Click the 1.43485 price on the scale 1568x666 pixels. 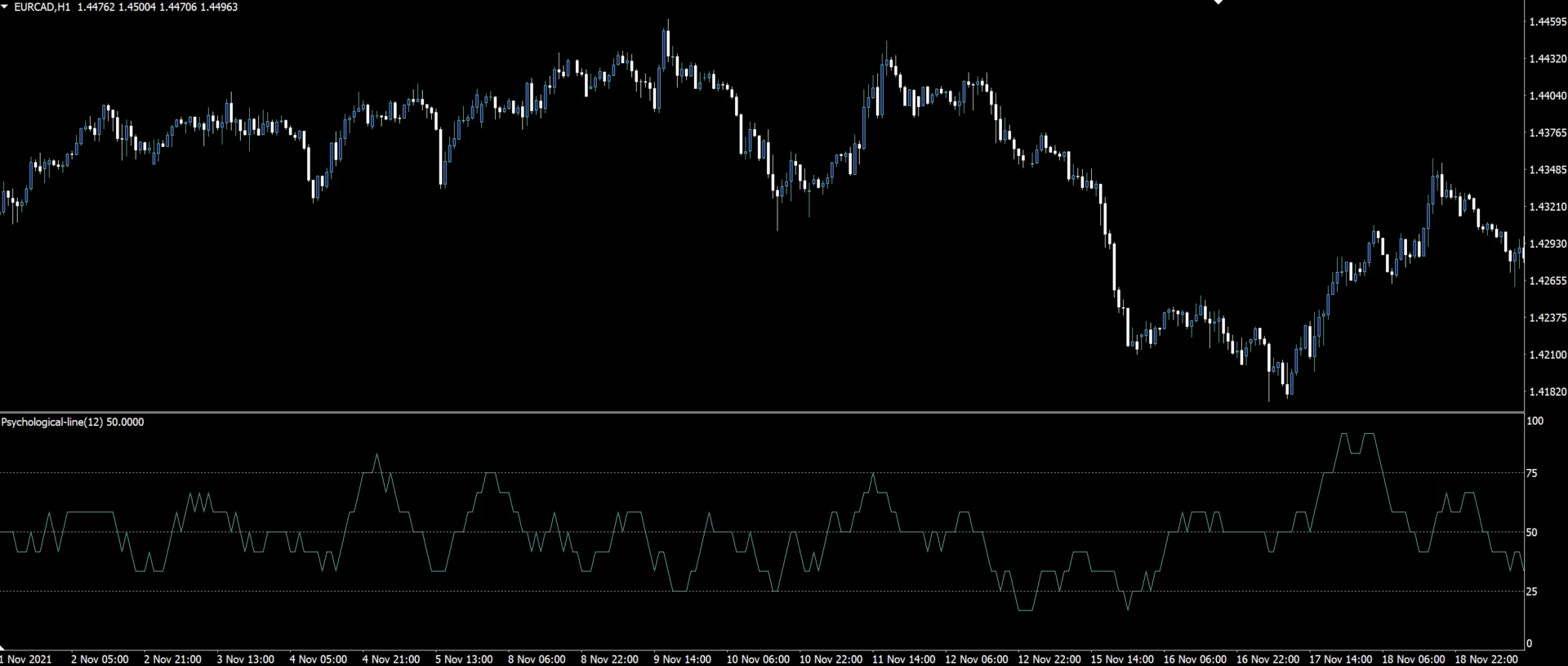tap(1547, 170)
